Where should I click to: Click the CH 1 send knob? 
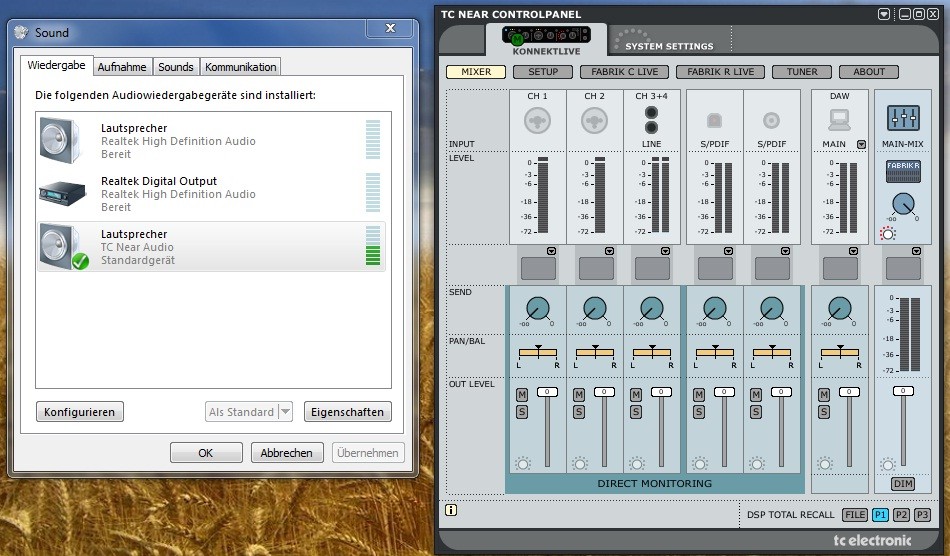click(537, 308)
